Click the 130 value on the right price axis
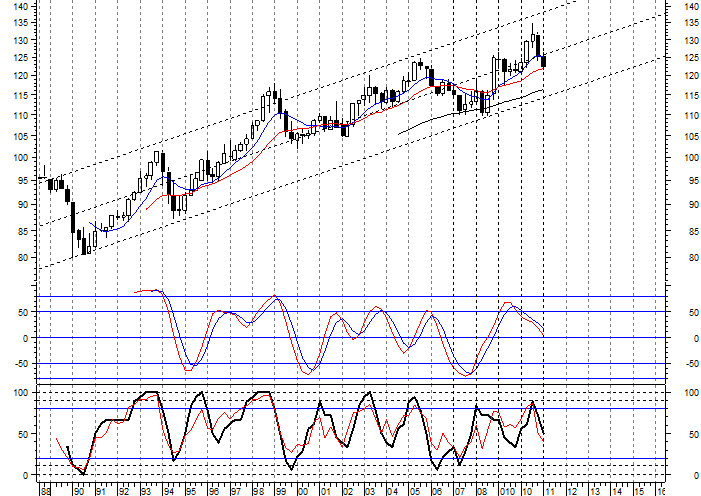Image resolution: width=701 pixels, height=496 pixels. pyautogui.click(x=693, y=40)
